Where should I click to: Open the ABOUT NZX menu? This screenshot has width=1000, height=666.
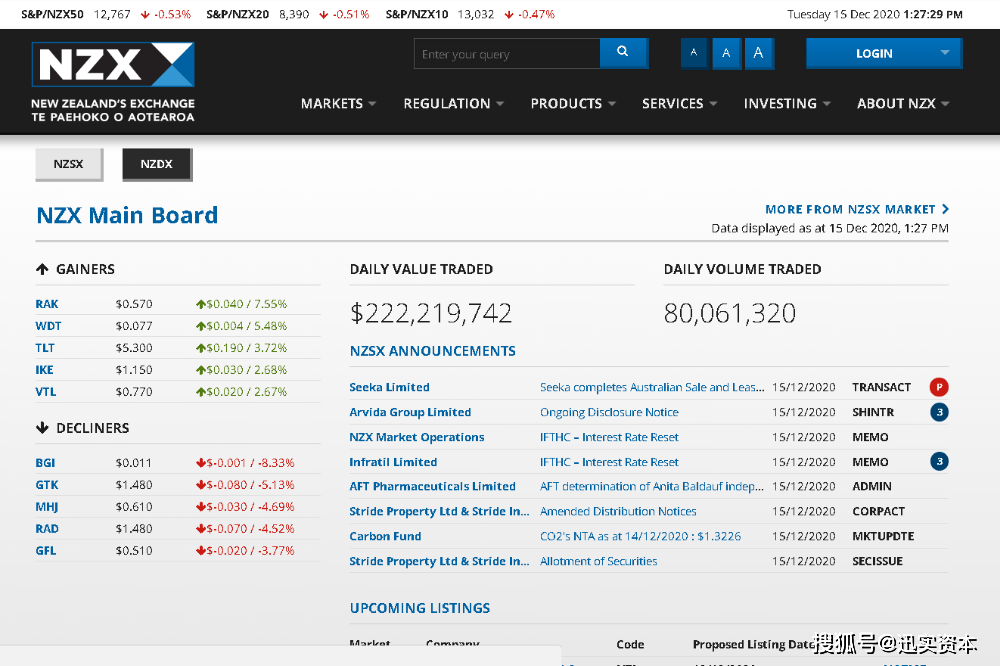903,103
